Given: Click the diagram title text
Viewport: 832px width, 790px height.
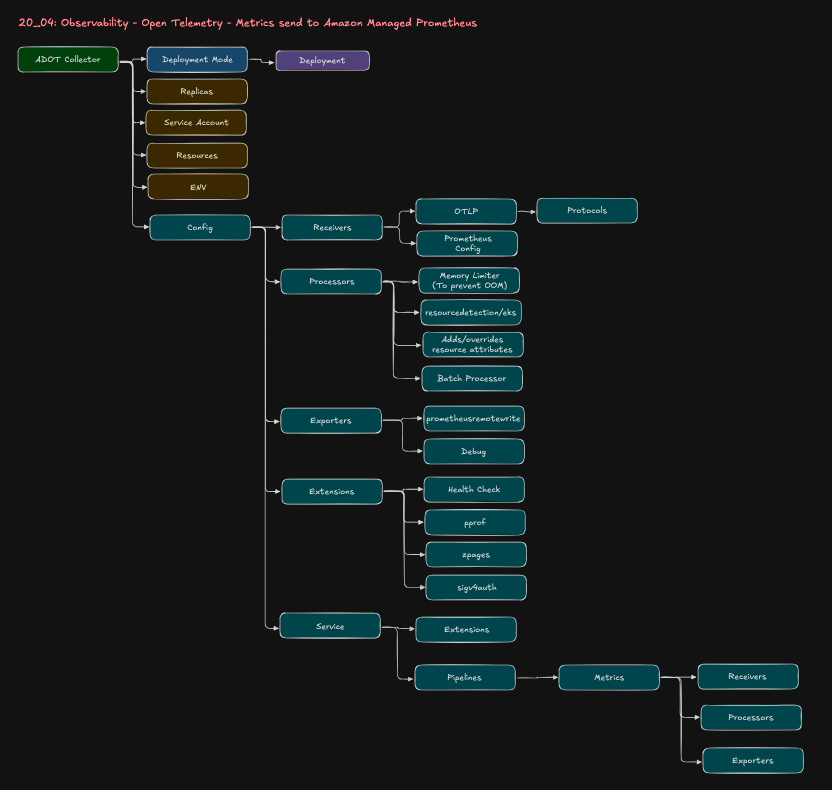Looking at the screenshot, I should pos(244,22).
